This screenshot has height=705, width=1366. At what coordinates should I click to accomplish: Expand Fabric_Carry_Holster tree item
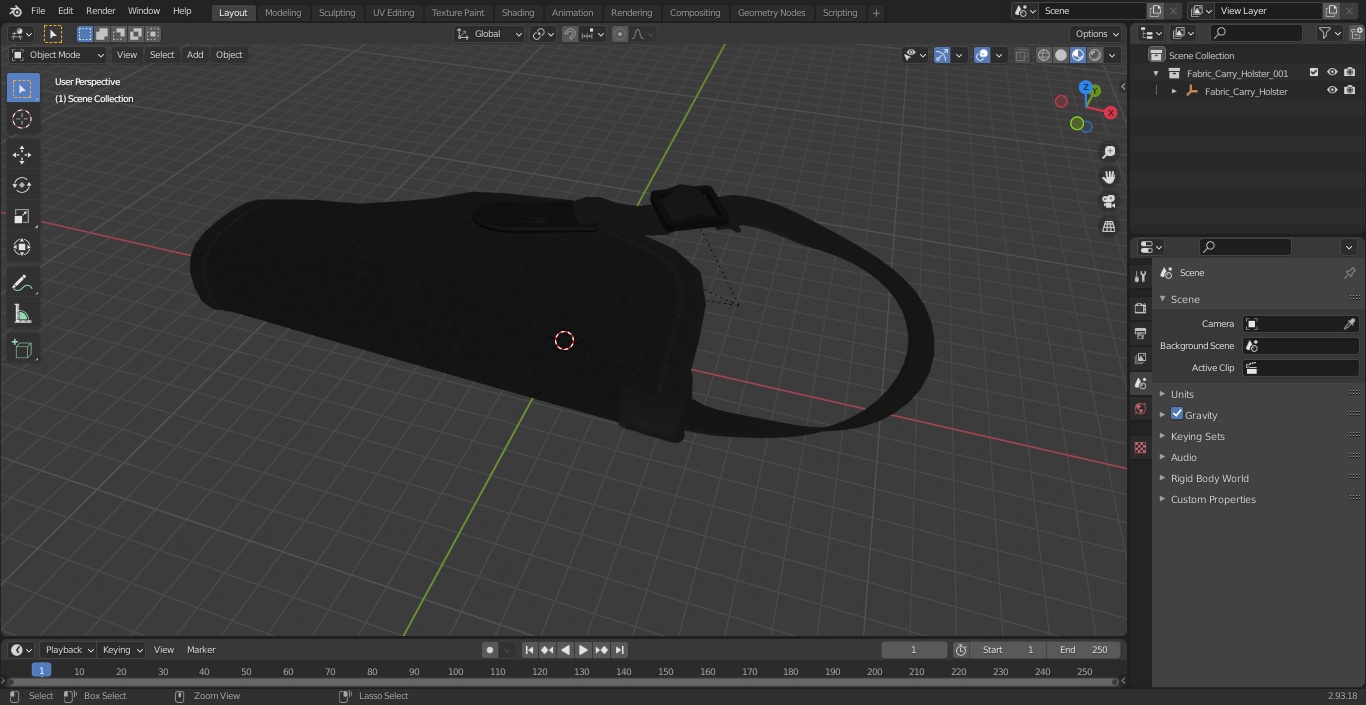pos(1174,91)
